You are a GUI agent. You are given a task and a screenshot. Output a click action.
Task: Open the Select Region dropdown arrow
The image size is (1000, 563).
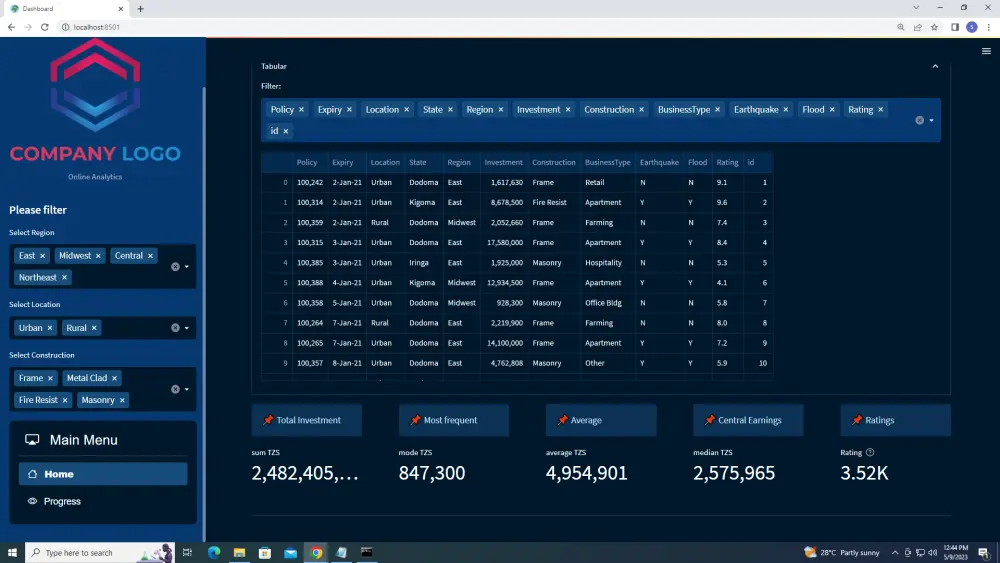coord(187,267)
